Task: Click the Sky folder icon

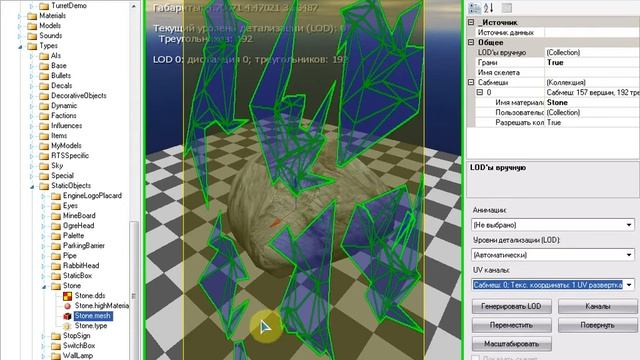Action: [x=44, y=166]
